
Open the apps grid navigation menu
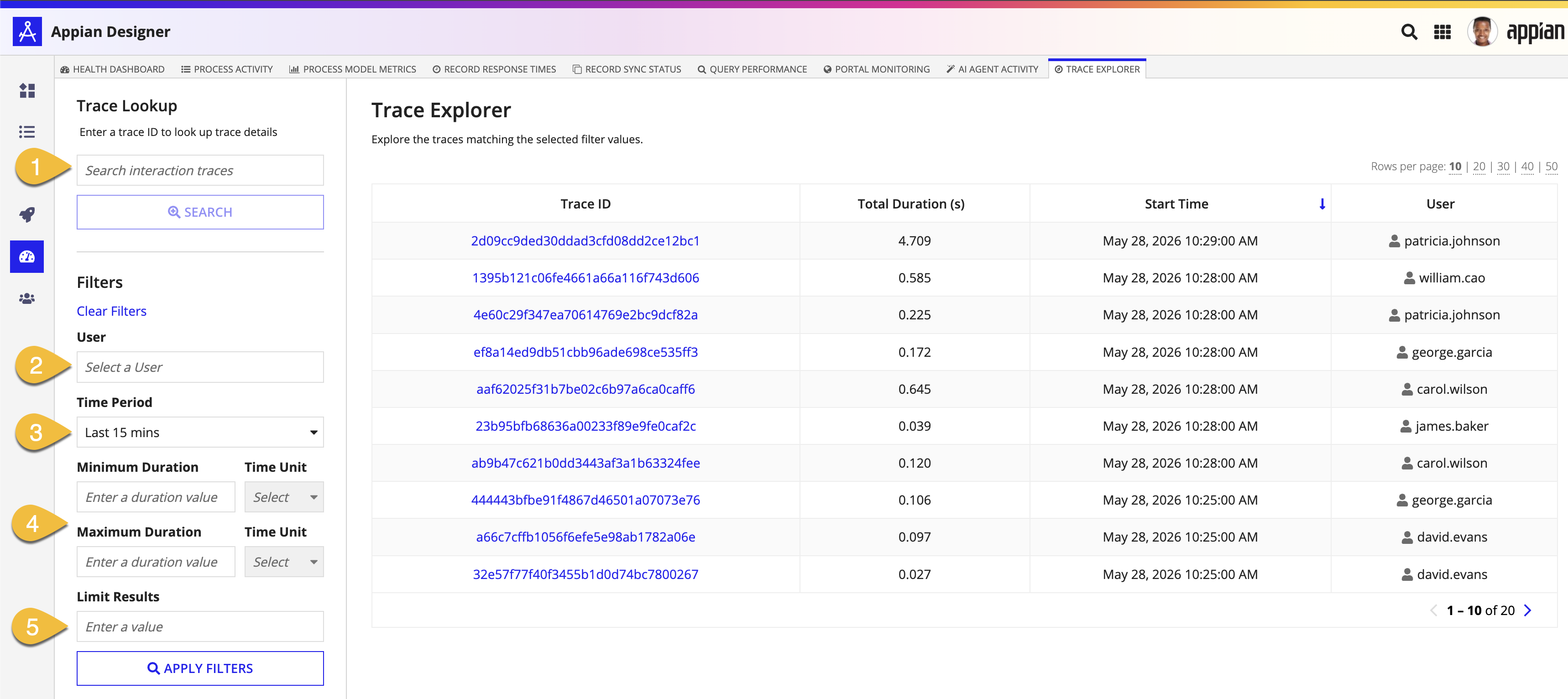point(1442,31)
